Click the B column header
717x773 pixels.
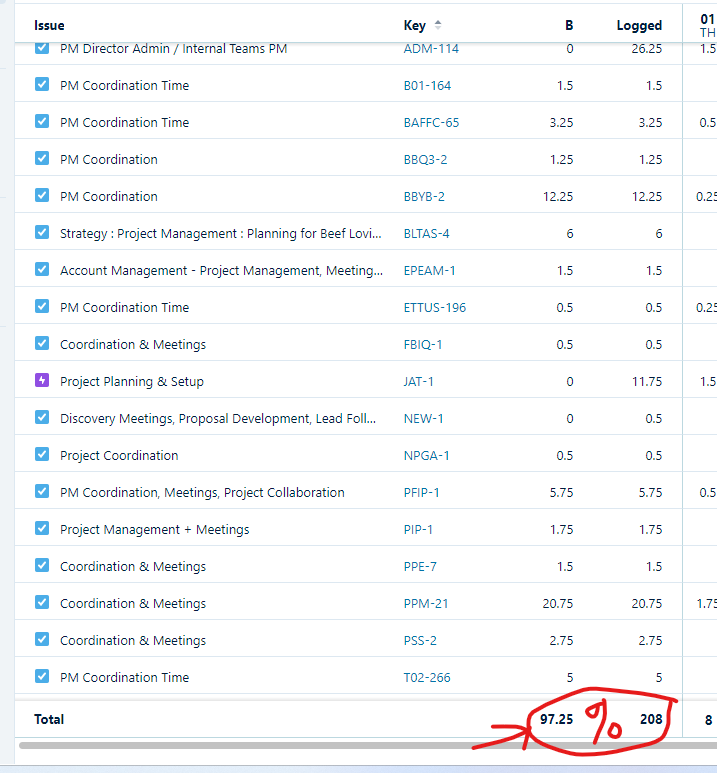click(x=569, y=25)
